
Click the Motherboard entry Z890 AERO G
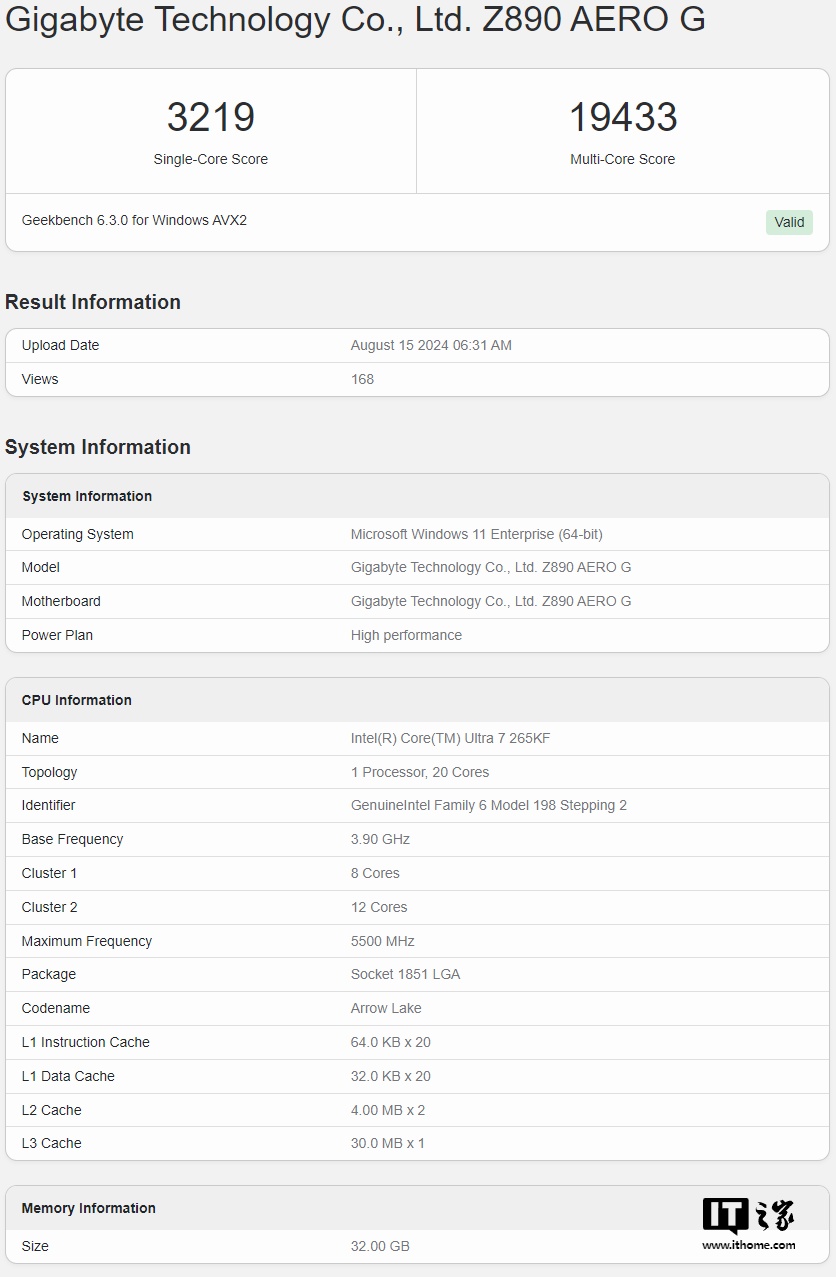point(489,601)
